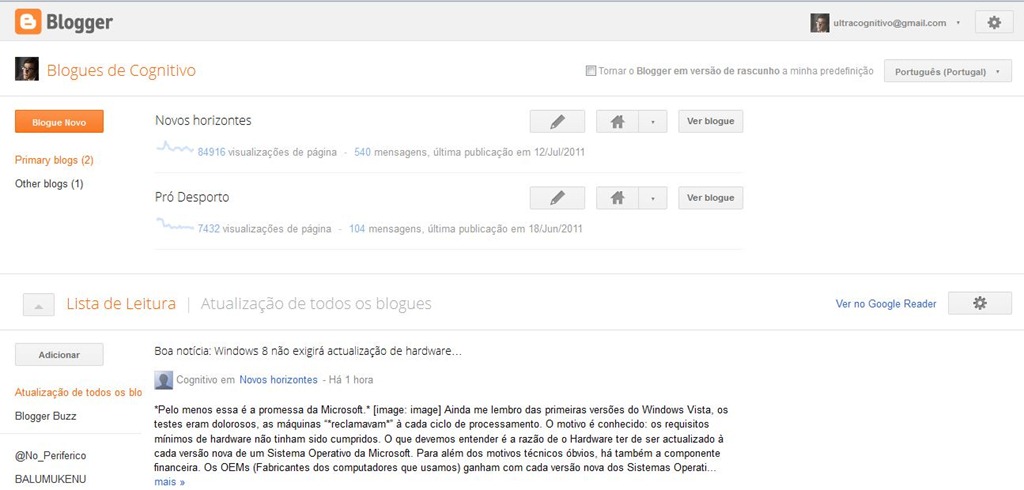1024x490 pixels.
Task: Click the account avatar next to ultracognitivo email
Action: 820,23
